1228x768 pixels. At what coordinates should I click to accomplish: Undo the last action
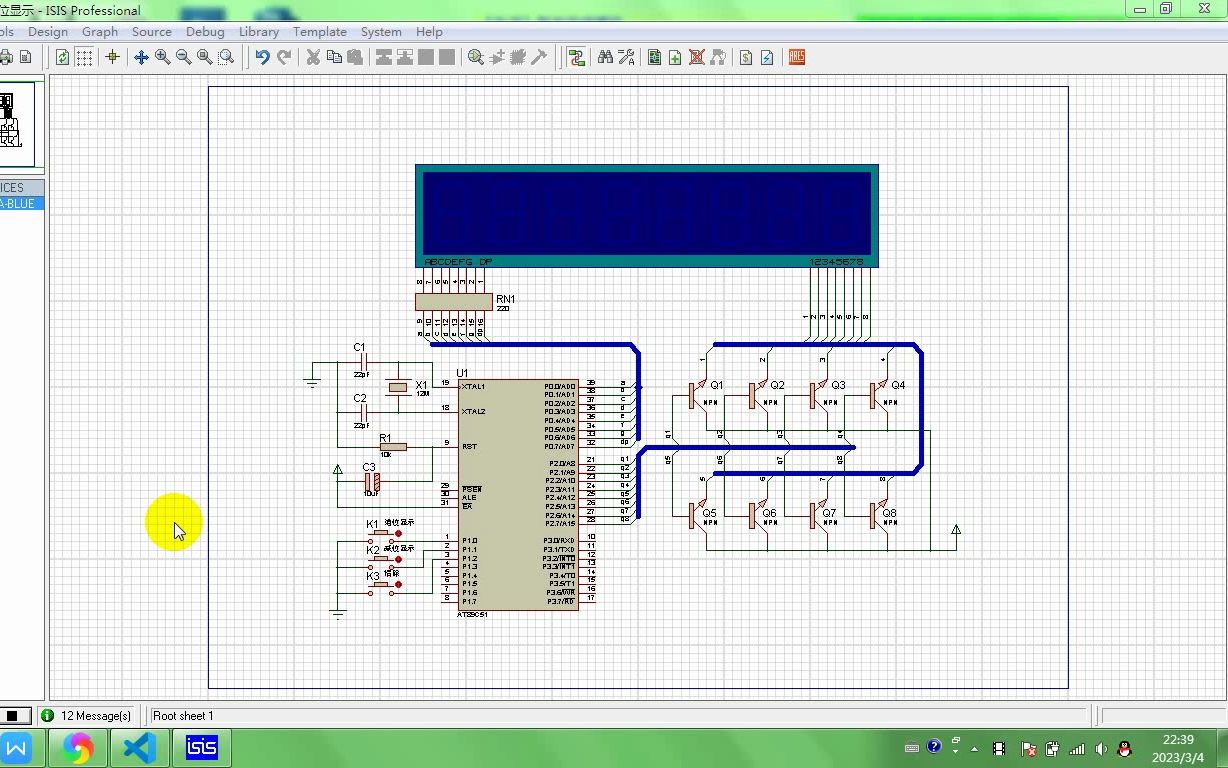pos(262,58)
